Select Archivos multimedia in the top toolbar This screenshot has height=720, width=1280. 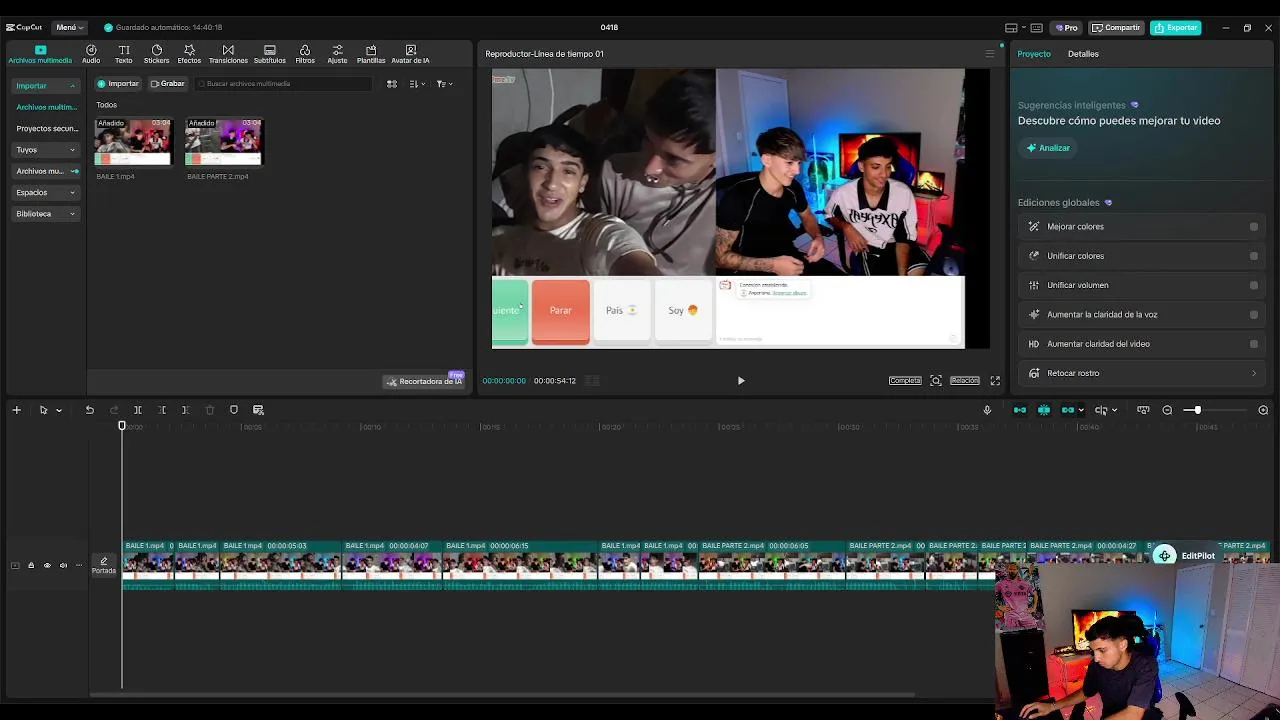click(x=40, y=54)
